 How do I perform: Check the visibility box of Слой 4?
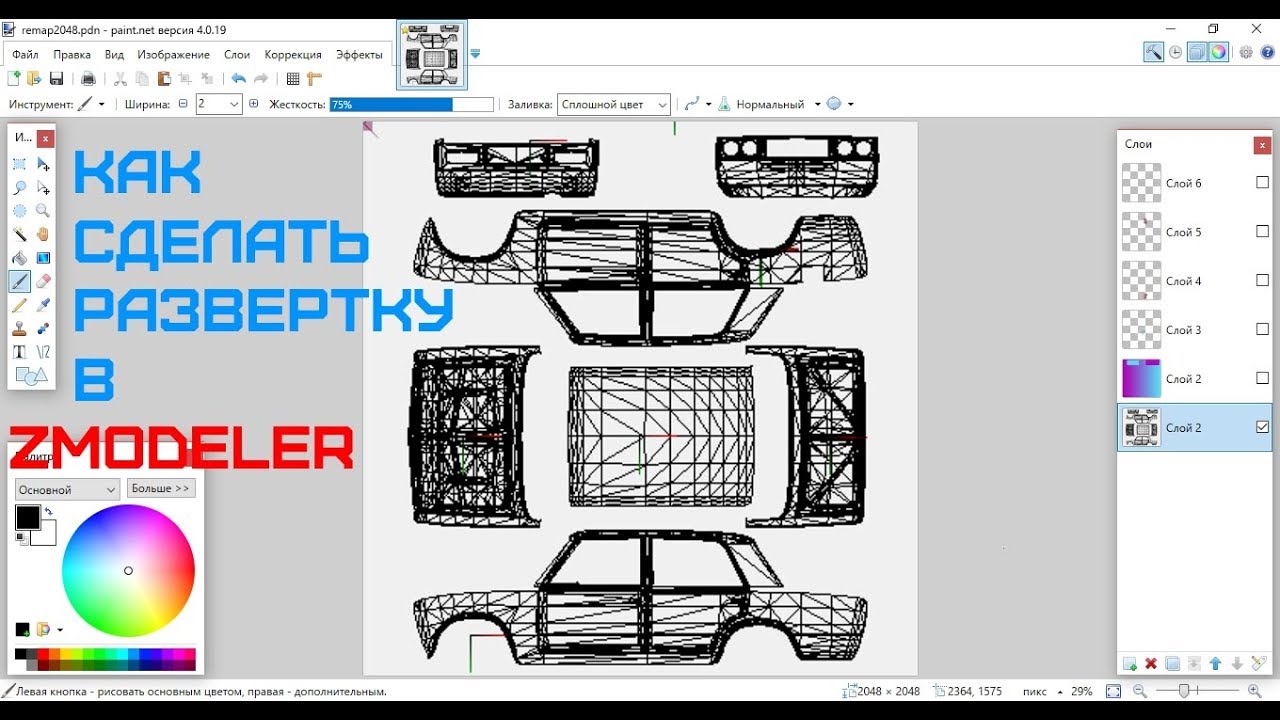(1262, 281)
